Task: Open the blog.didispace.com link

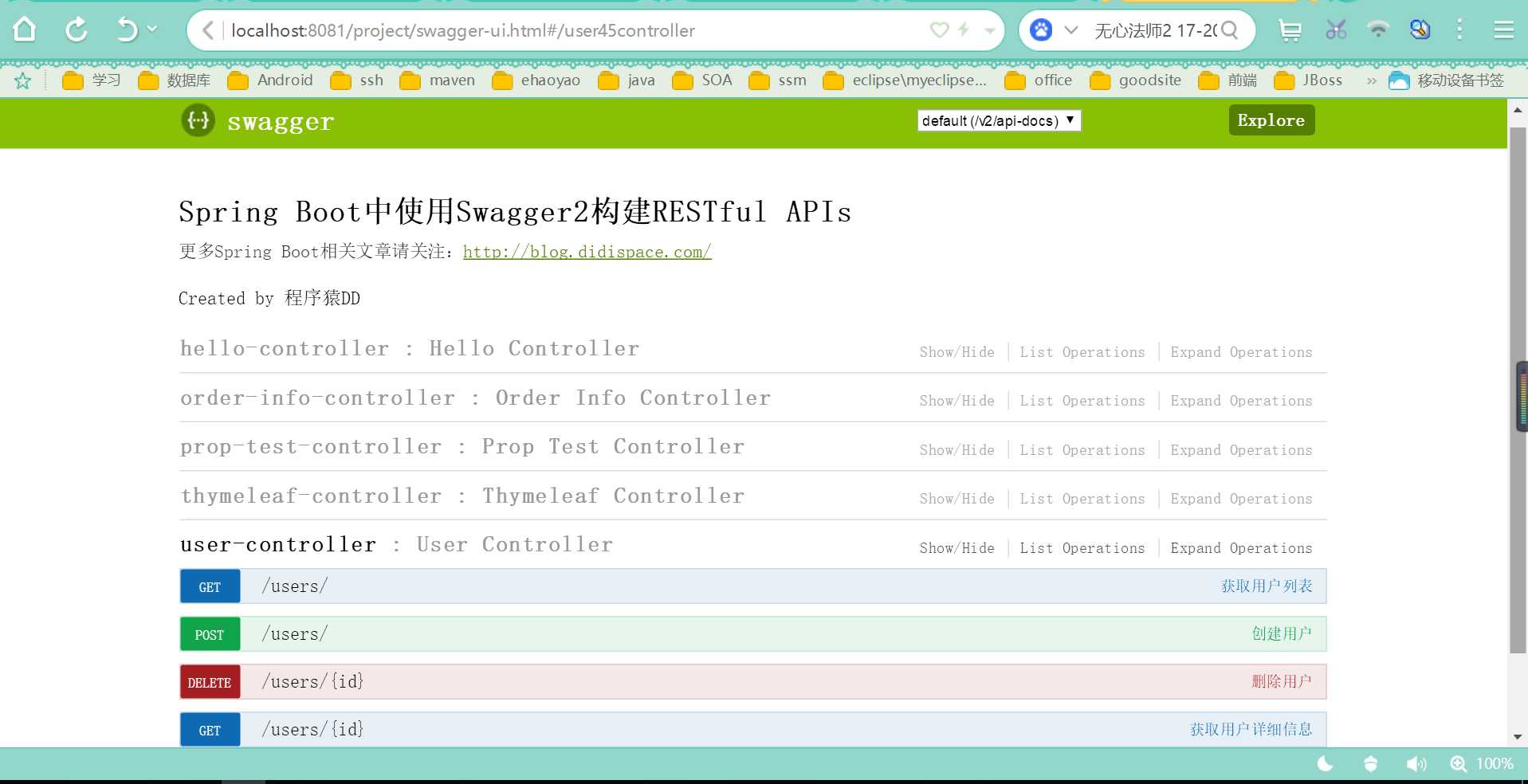Action: (587, 252)
